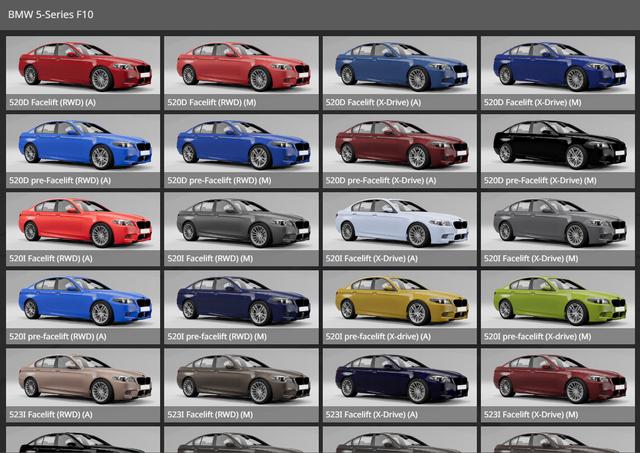
Task: Click the '520I Facelift (RWD) (M)' label
Action: 210,258
